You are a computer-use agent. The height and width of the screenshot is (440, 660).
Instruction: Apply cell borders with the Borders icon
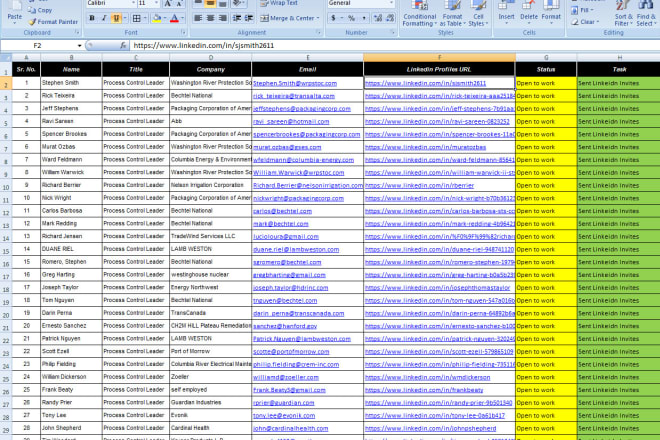tap(136, 18)
